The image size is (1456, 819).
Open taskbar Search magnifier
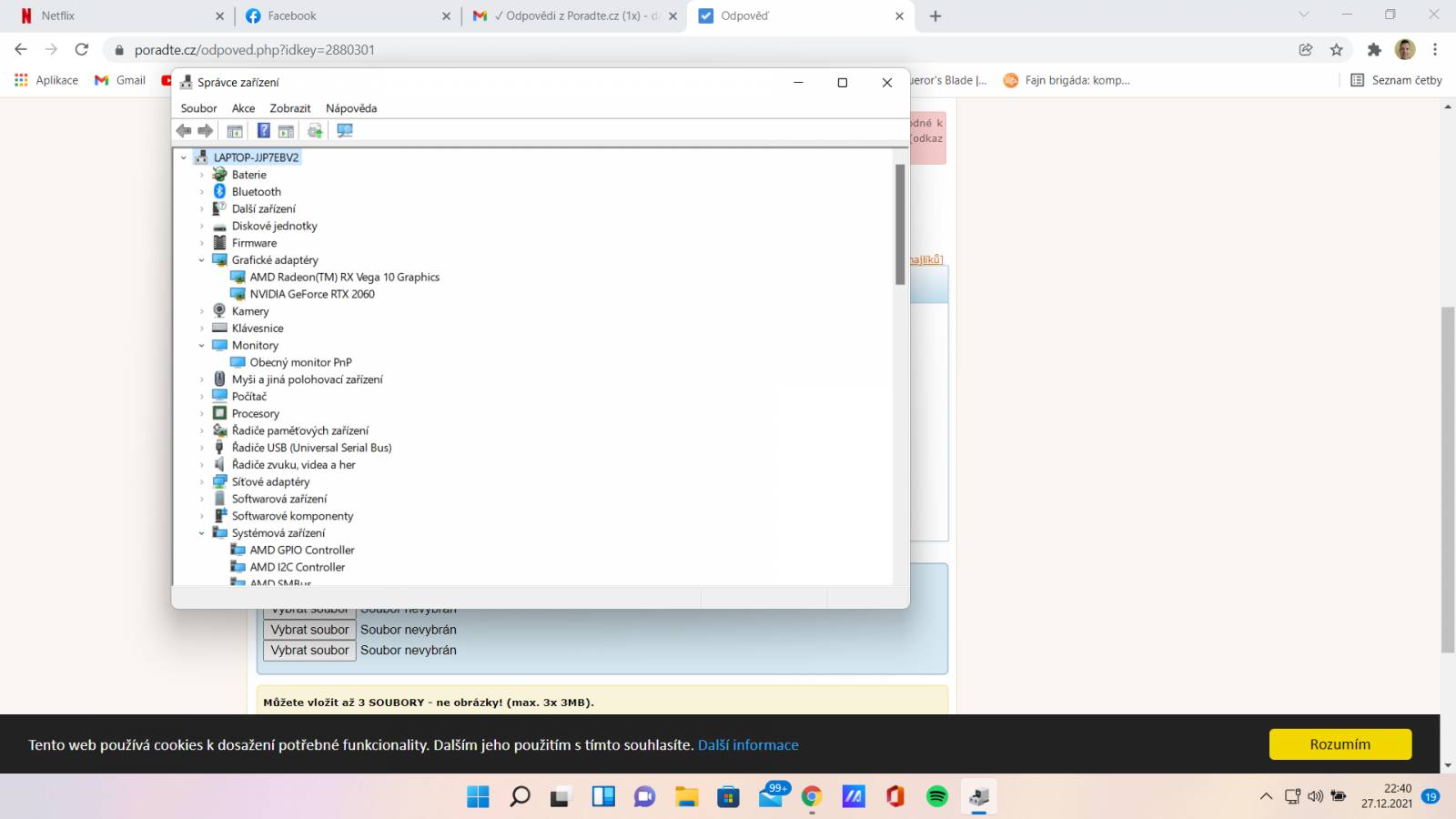click(520, 797)
